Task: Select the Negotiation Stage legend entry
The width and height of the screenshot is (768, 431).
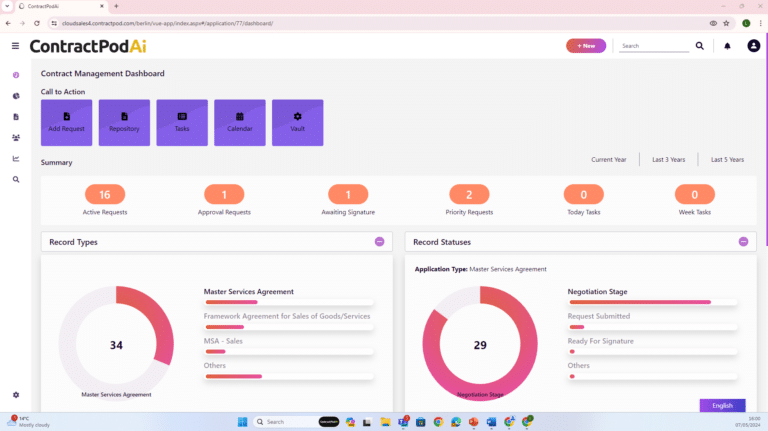Action: [x=598, y=291]
